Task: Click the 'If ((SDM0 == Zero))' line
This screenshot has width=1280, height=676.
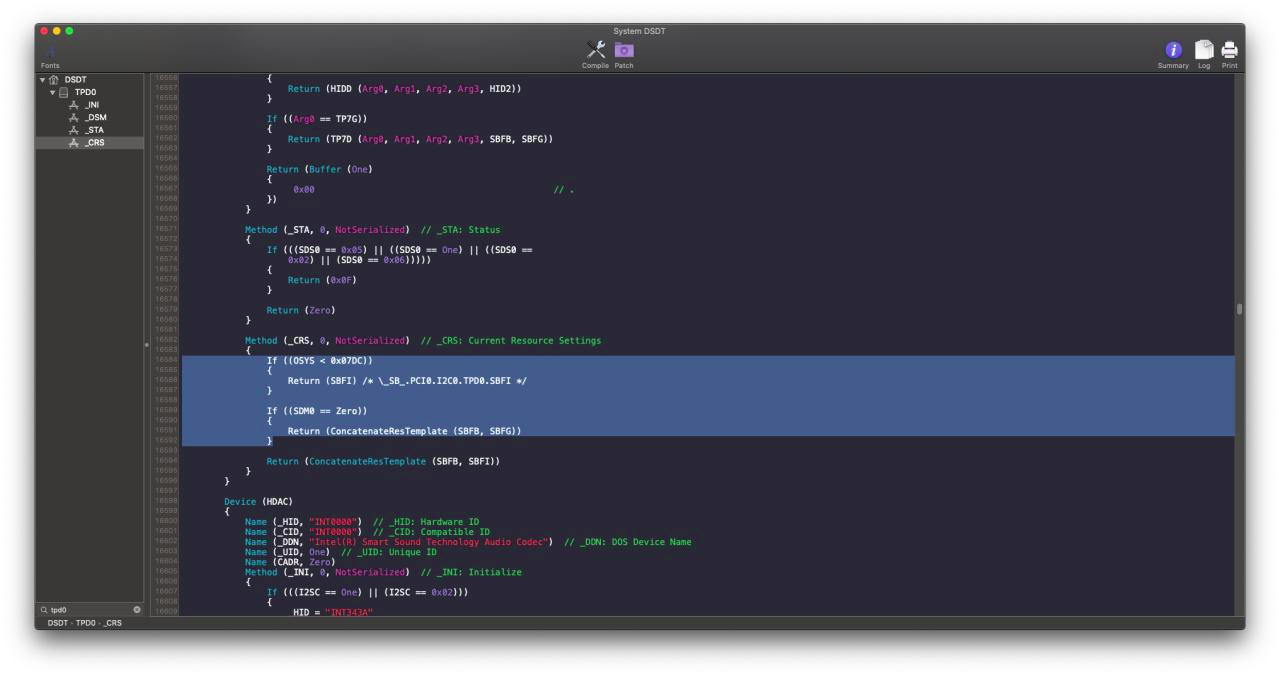Action: tap(317, 411)
